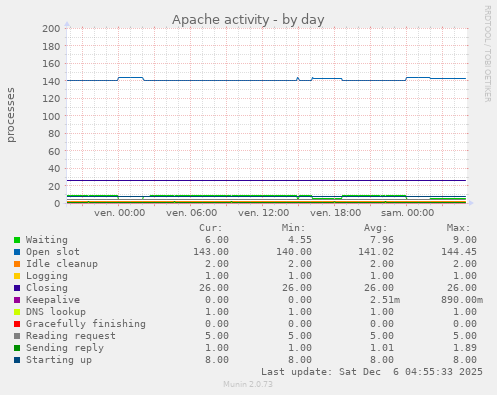
Task: Click the "Reading request" legend label
Action: click(71, 336)
